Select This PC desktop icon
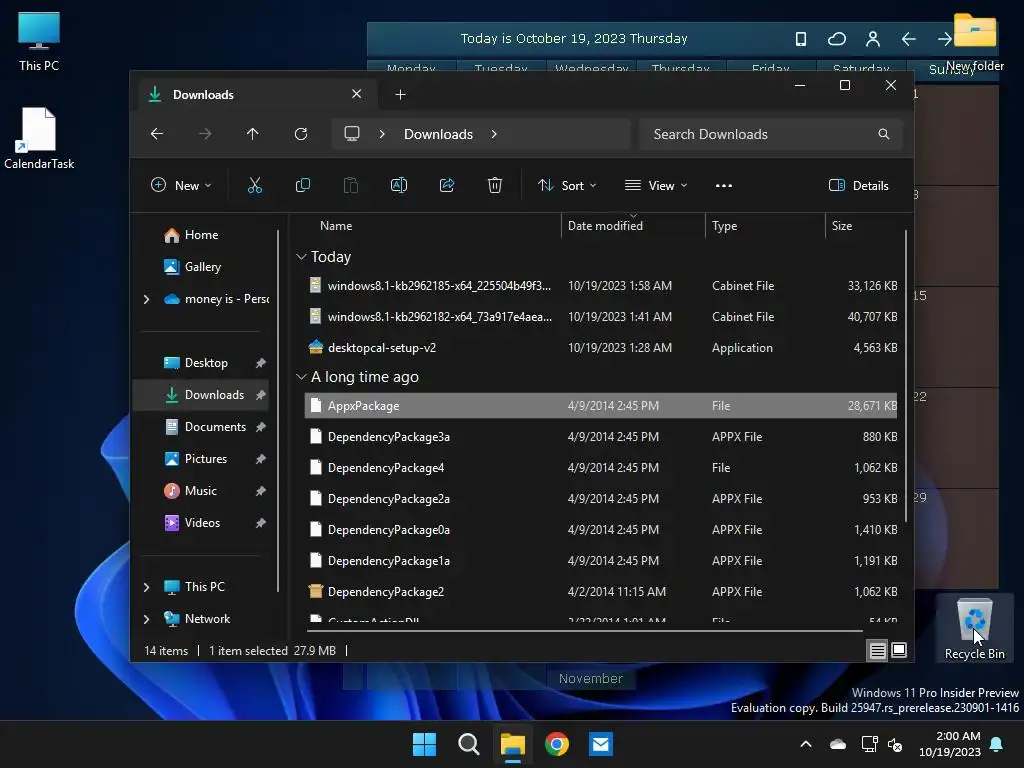The height and width of the screenshot is (768, 1024). pos(39,41)
